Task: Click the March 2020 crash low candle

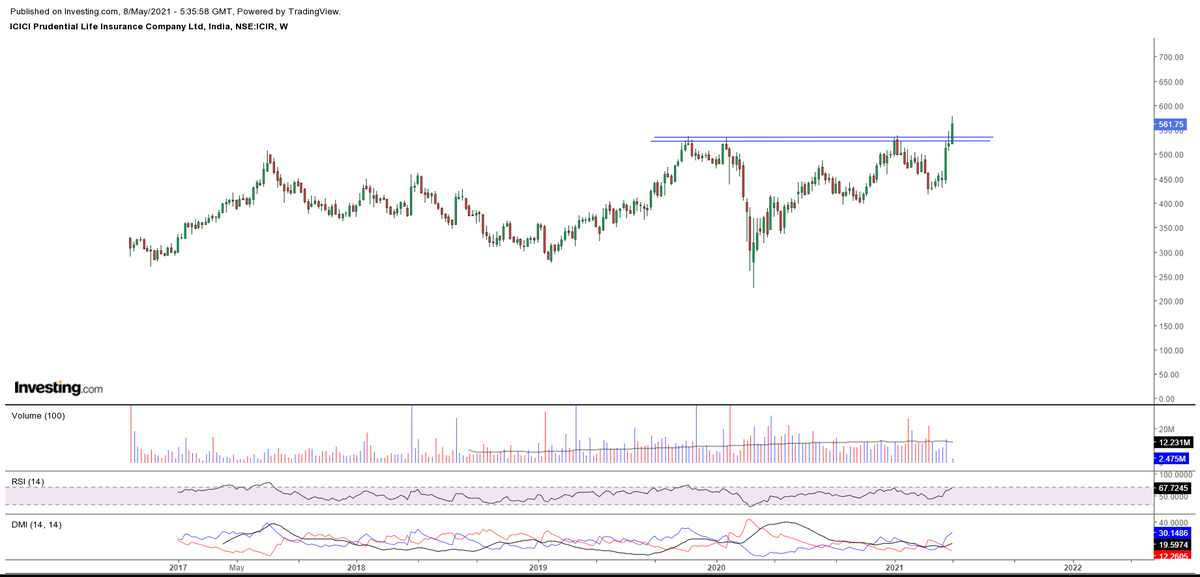Action: coord(753,252)
